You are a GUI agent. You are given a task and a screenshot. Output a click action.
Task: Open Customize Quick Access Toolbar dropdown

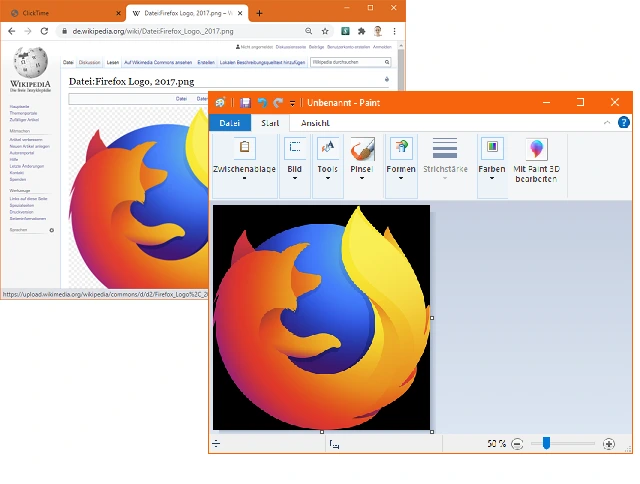[x=292, y=103]
